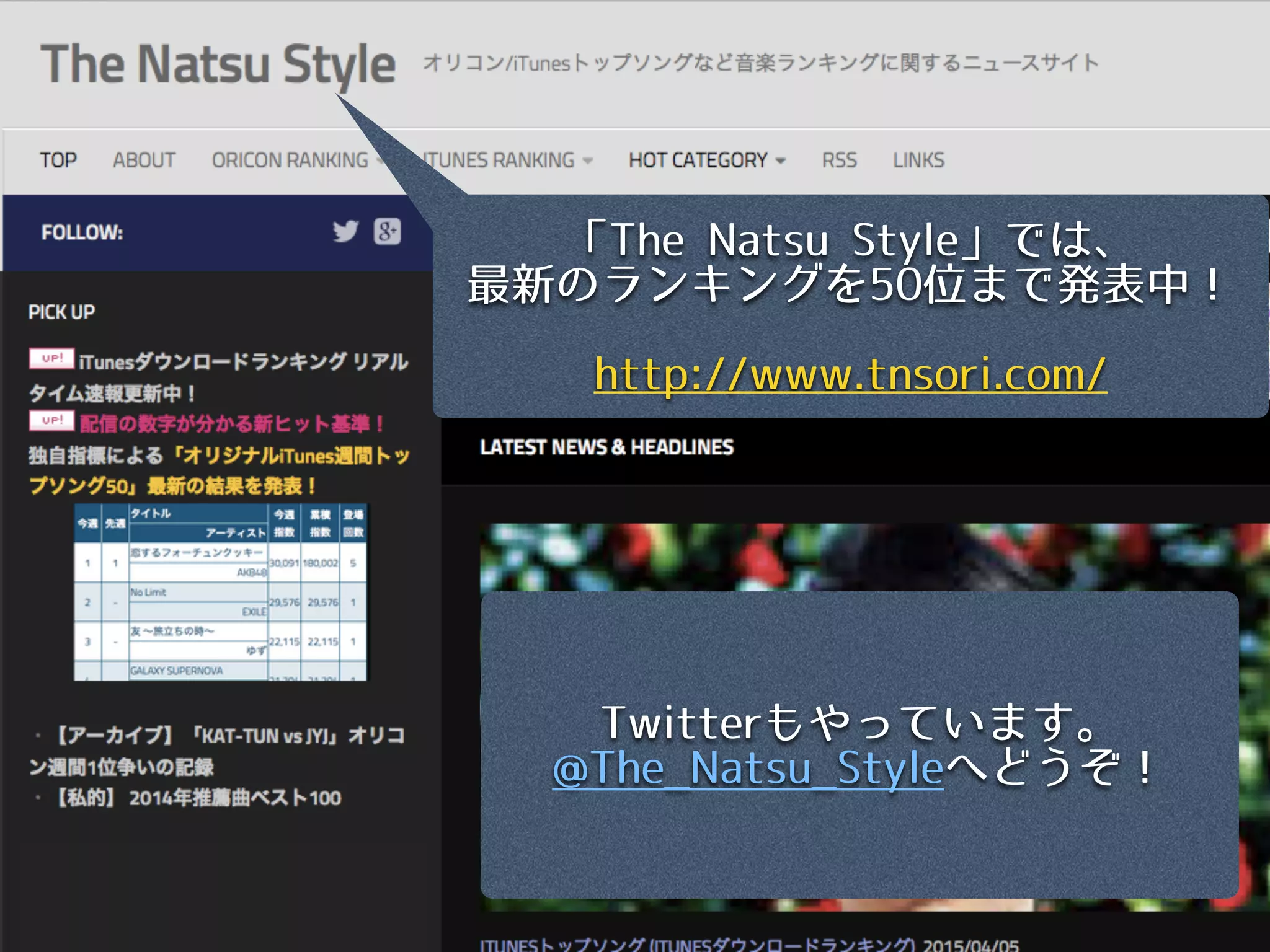1270x952 pixels.
Task: Click the LATEST NEWS & HEADLINES heading
Action: [606, 447]
